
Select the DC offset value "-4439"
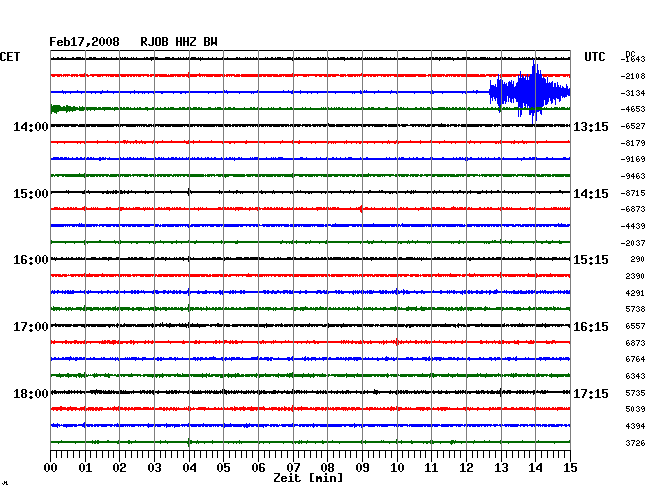tap(633, 226)
